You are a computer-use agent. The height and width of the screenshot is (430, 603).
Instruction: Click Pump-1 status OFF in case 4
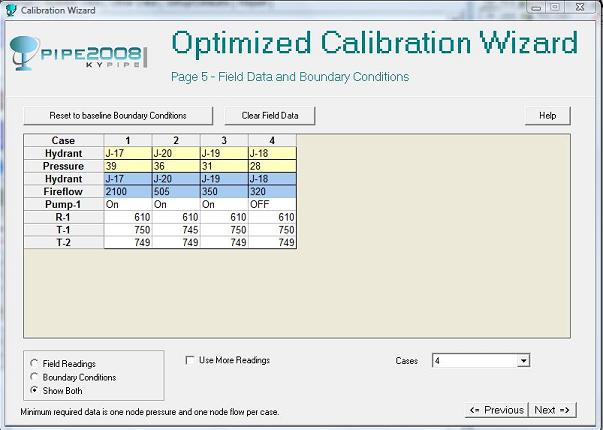point(272,204)
